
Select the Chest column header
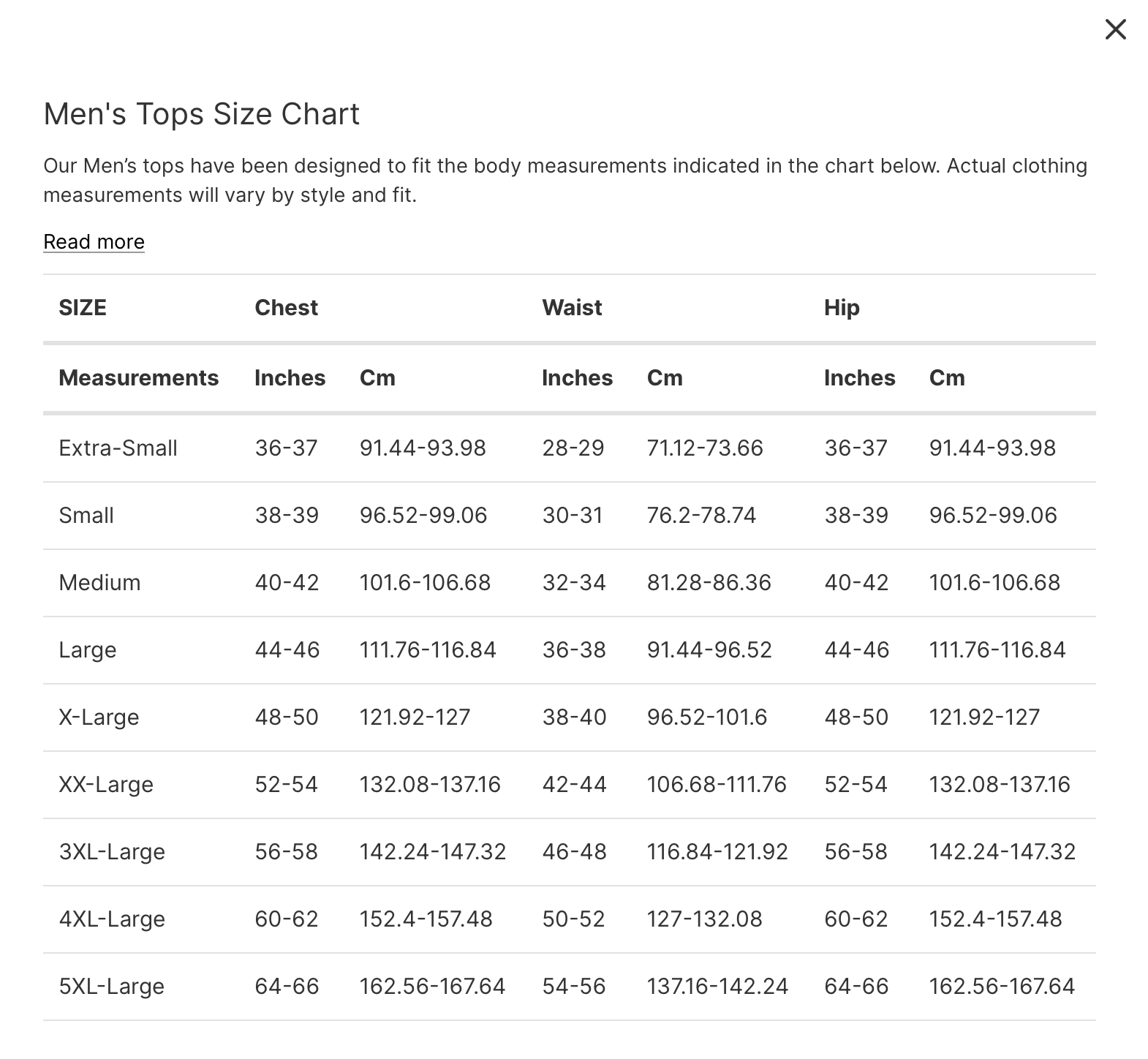[x=286, y=308]
